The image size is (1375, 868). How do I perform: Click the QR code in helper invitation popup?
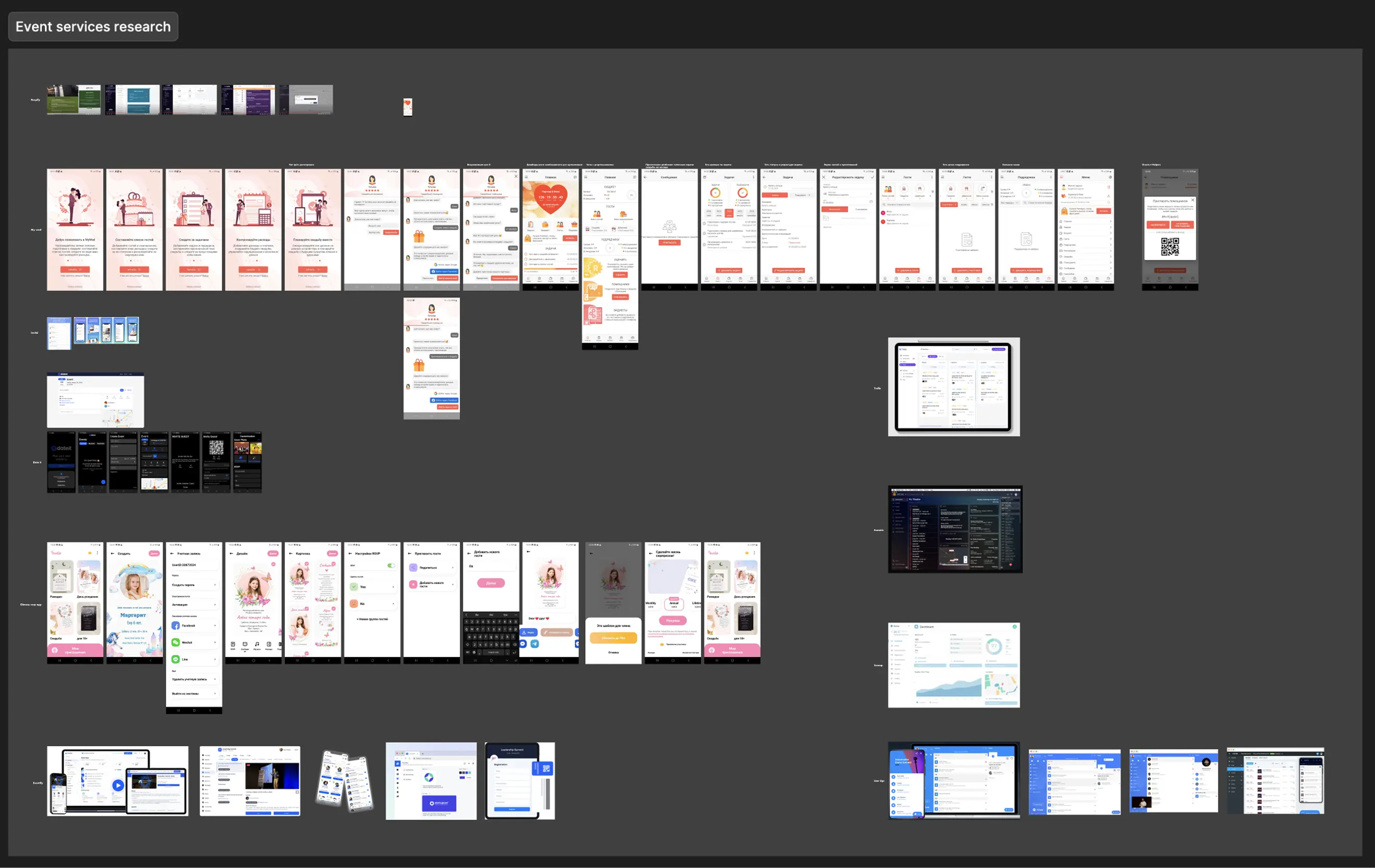[1170, 246]
